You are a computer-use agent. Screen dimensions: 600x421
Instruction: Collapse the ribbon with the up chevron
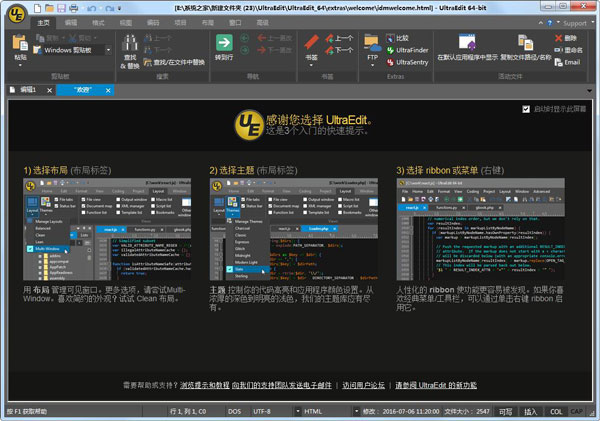540,23
